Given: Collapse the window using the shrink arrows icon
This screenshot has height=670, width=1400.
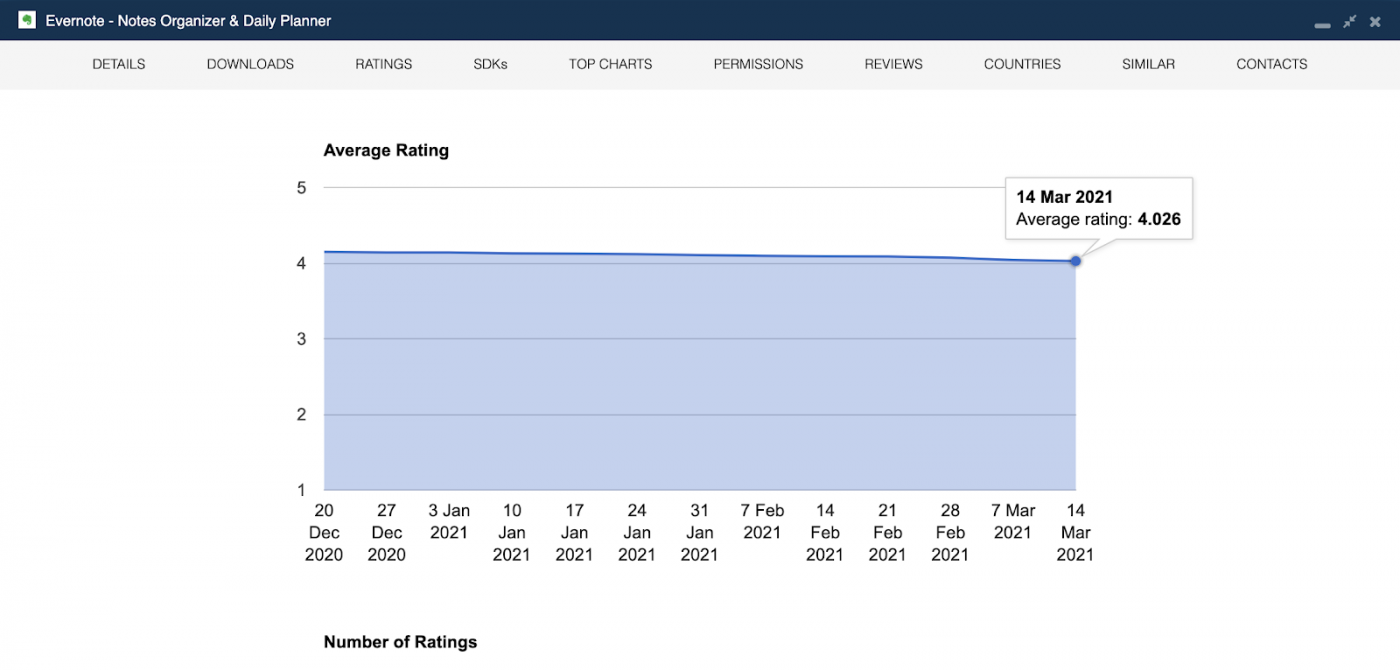Looking at the screenshot, I should tap(1350, 21).
